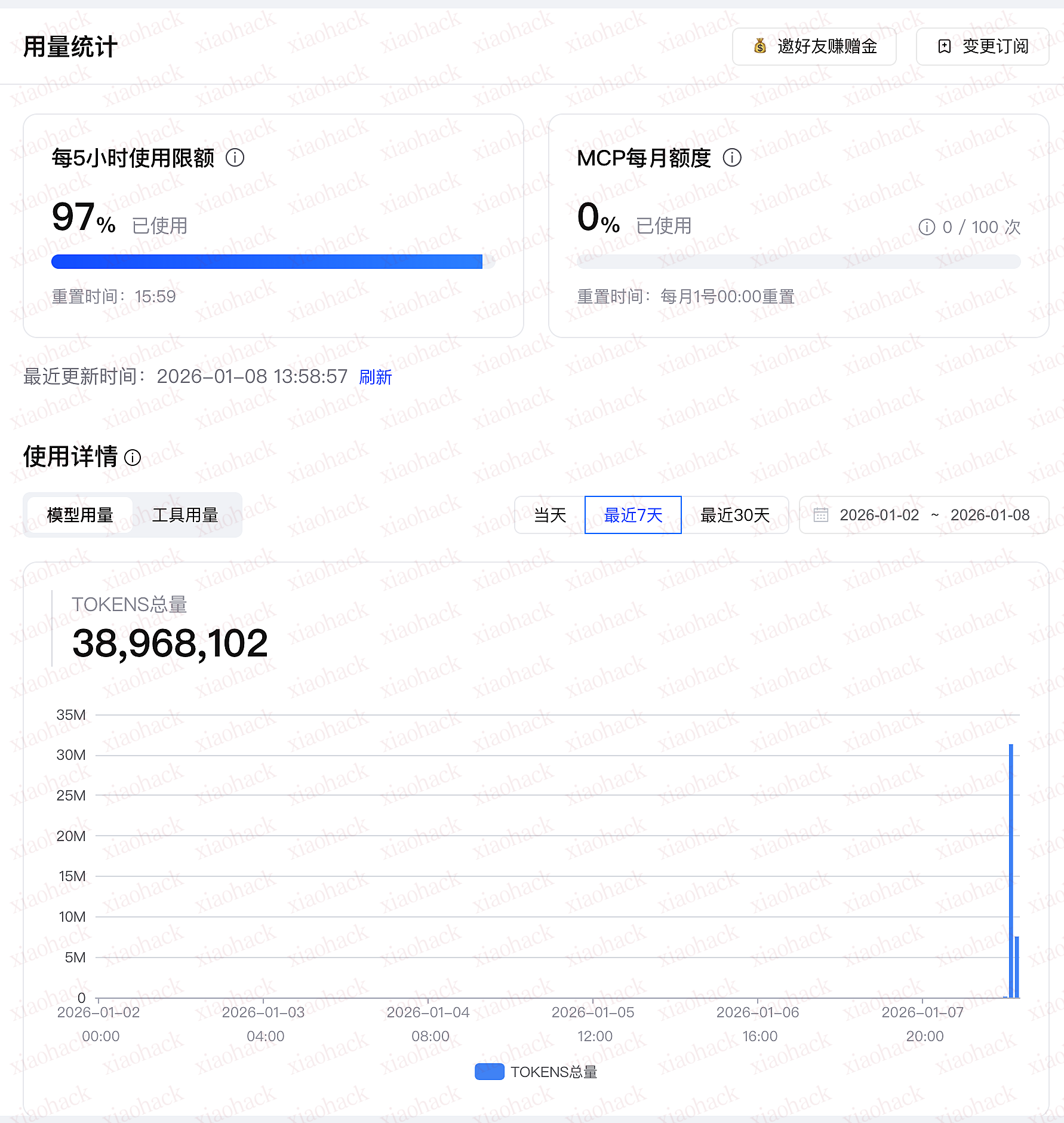Select the 最近30天 time filter
The width and height of the screenshot is (1064, 1123).
[x=735, y=515]
